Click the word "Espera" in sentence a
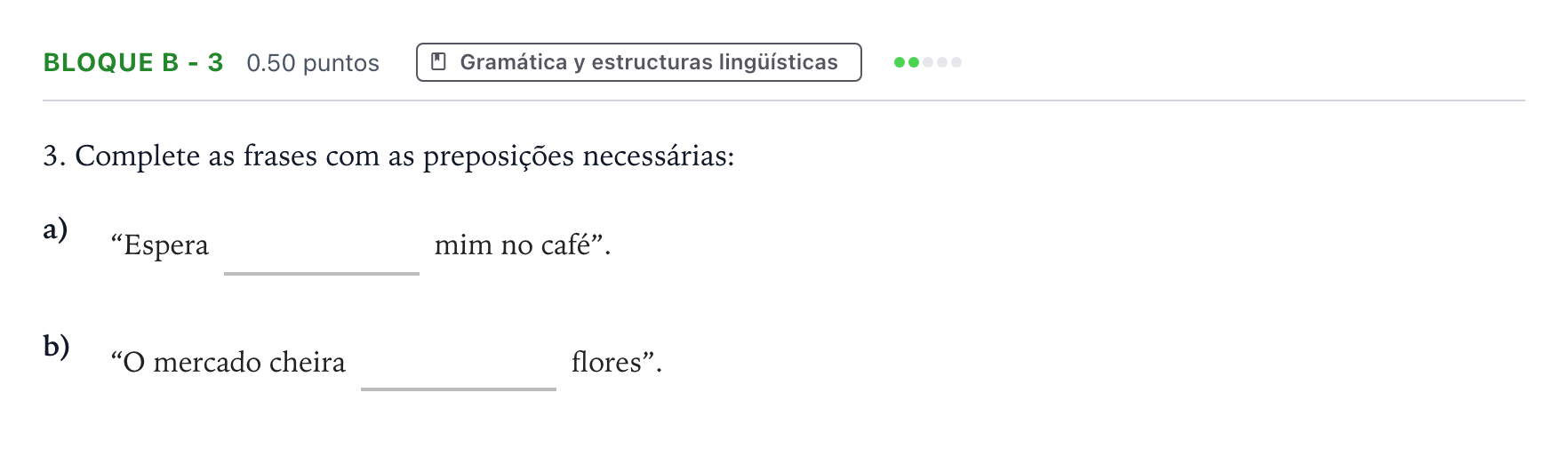 [x=166, y=245]
